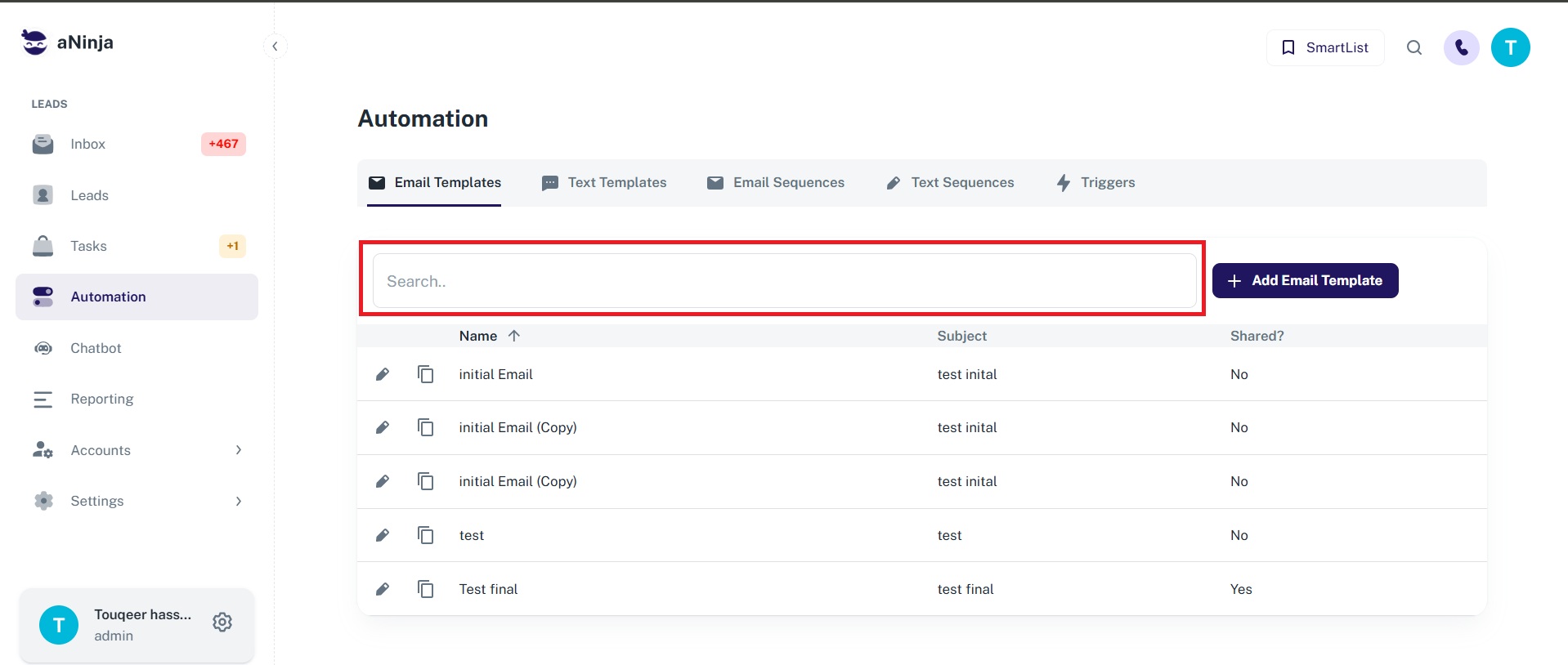Image resolution: width=1568 pixels, height=665 pixels.
Task: Open the search magnifier icon in header
Action: pos(1413,47)
